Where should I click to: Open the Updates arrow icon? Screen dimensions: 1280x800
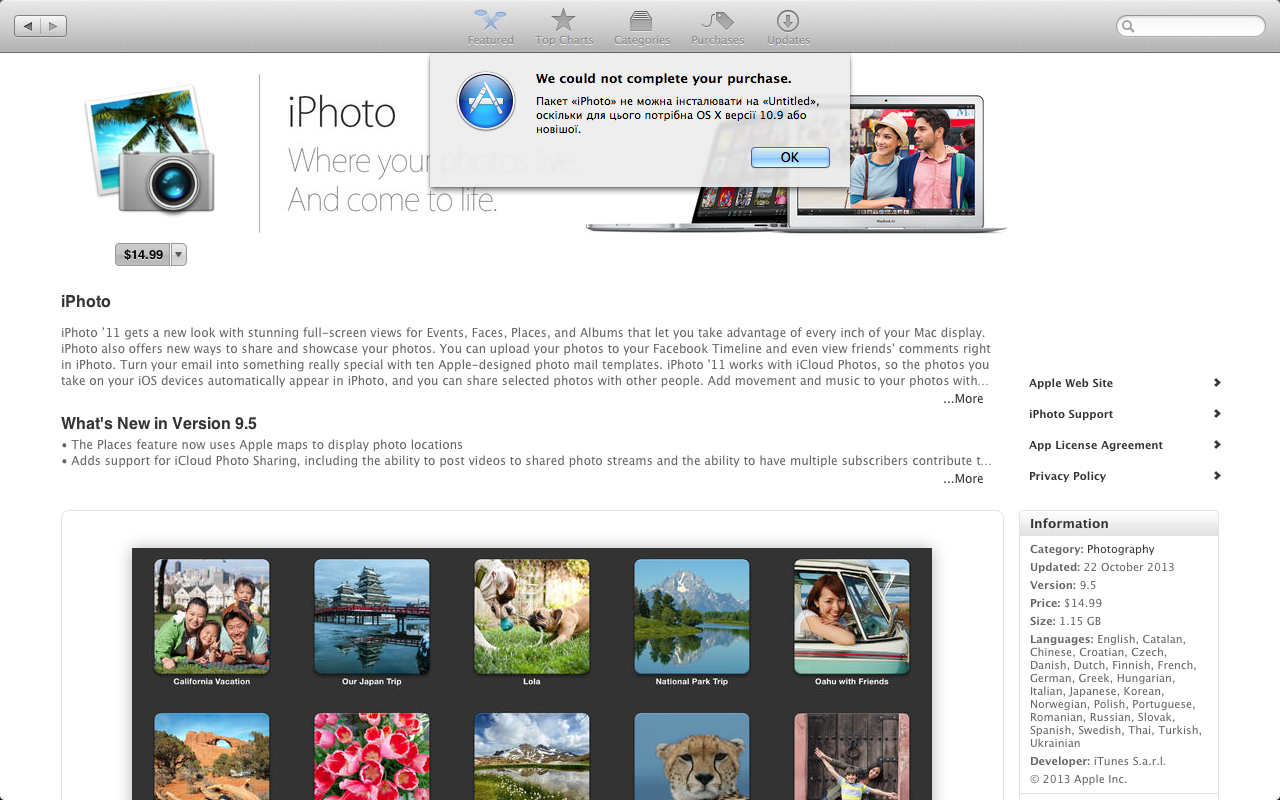pos(788,20)
